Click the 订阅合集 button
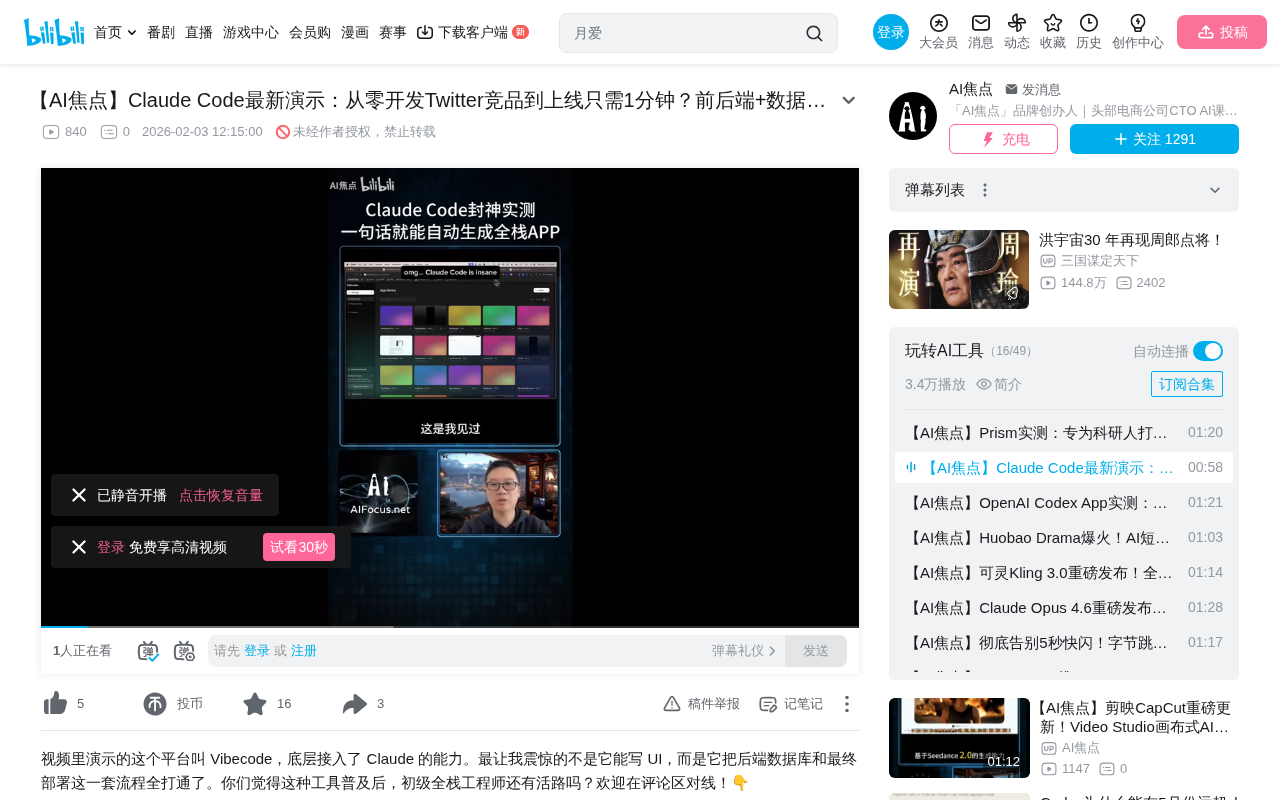The width and height of the screenshot is (1280, 800). 1187,384
